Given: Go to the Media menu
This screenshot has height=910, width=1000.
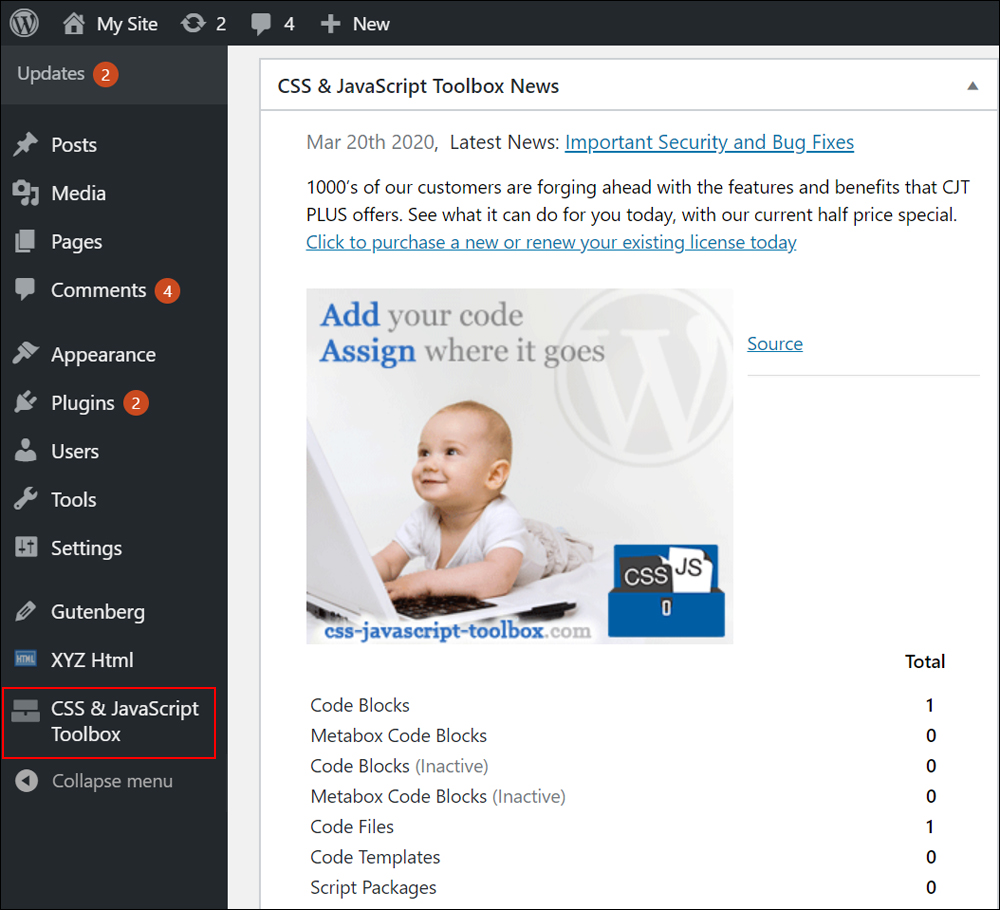Looking at the screenshot, I should [78, 193].
